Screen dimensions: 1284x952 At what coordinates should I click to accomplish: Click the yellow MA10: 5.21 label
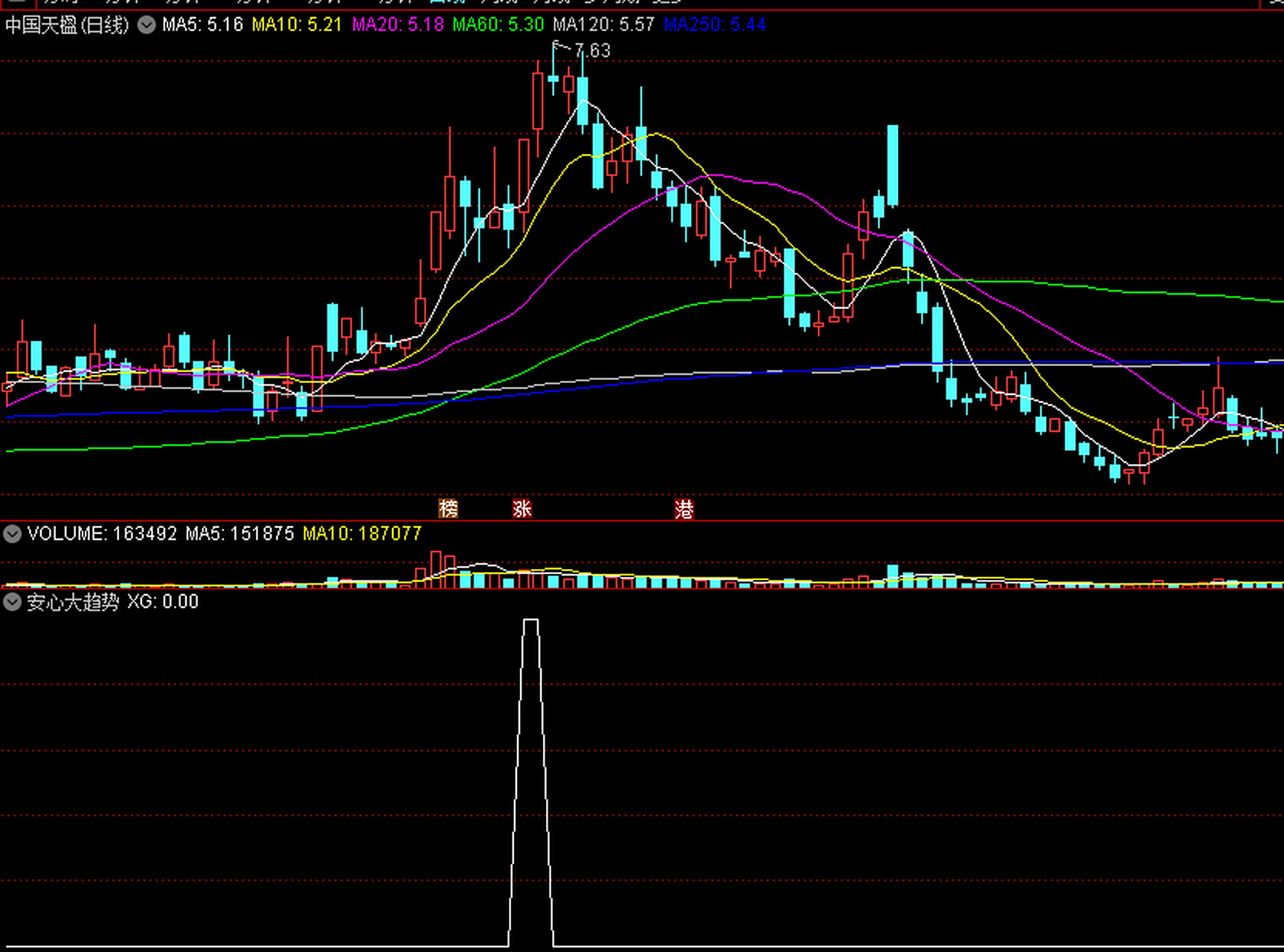point(297,25)
